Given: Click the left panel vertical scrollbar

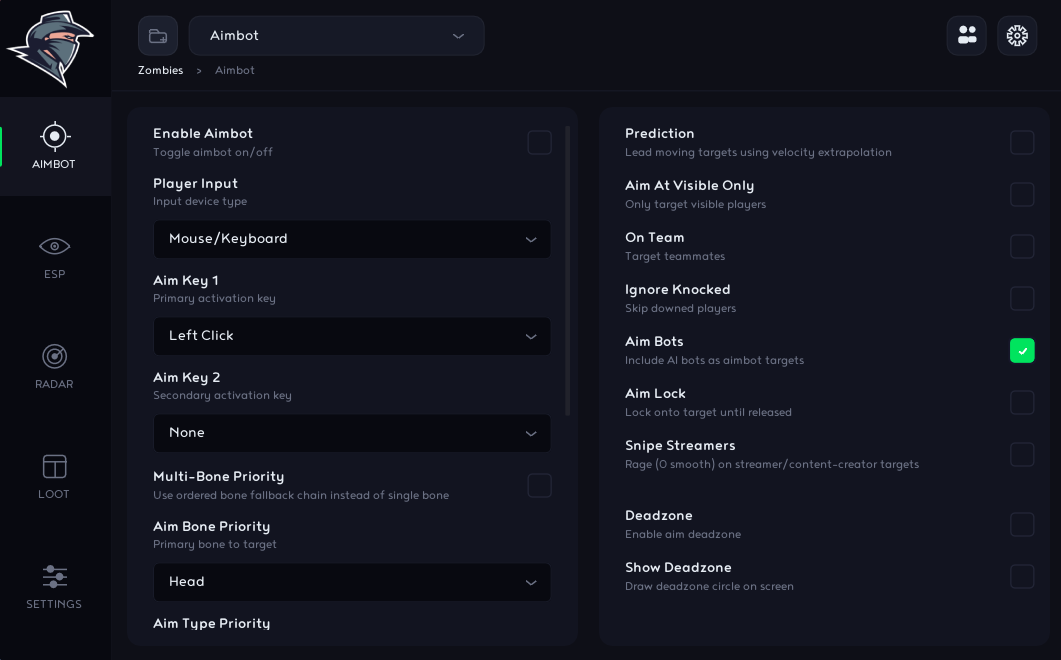Looking at the screenshot, I should click(567, 271).
